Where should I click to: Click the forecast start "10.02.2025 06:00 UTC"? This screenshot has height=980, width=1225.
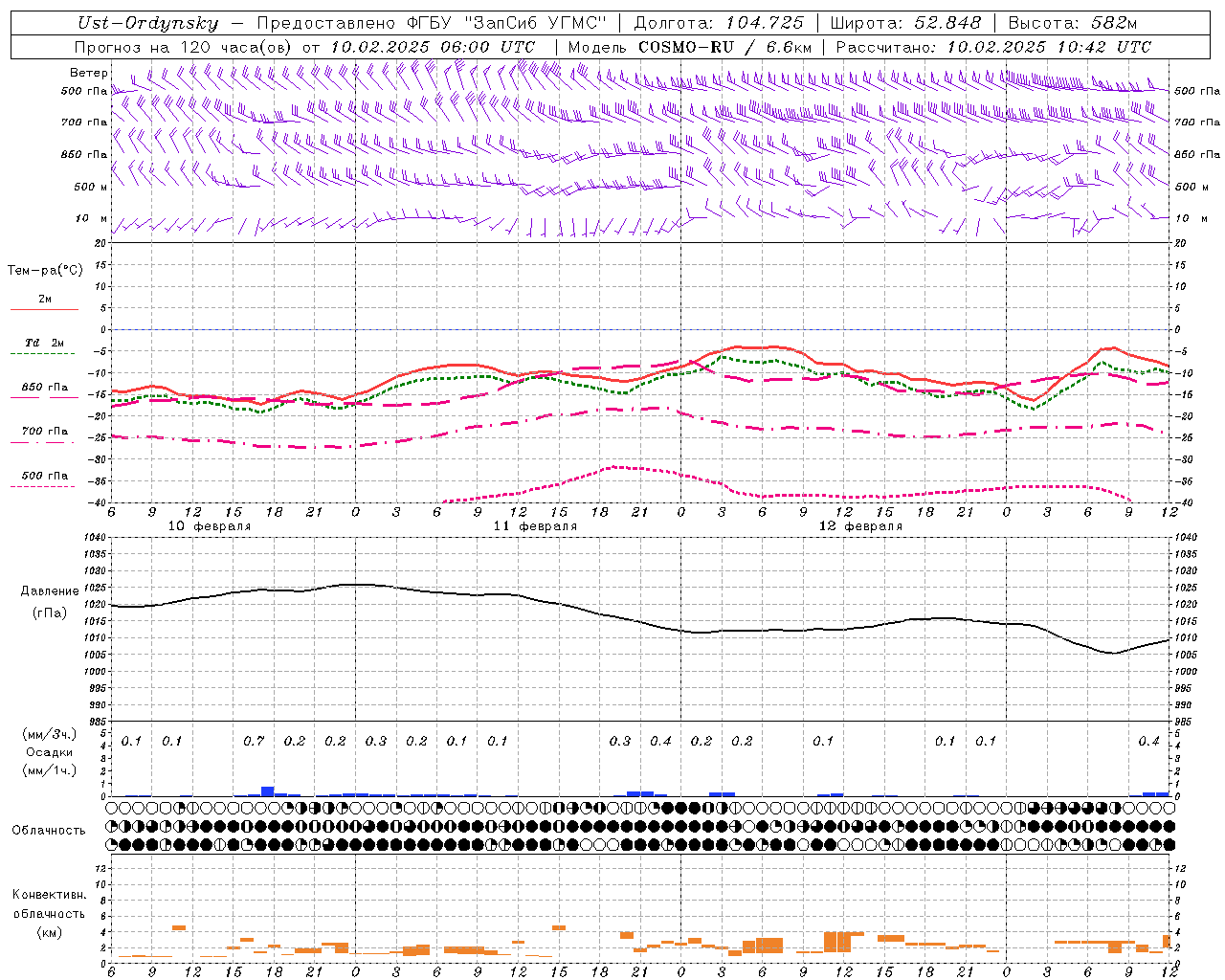(x=433, y=47)
